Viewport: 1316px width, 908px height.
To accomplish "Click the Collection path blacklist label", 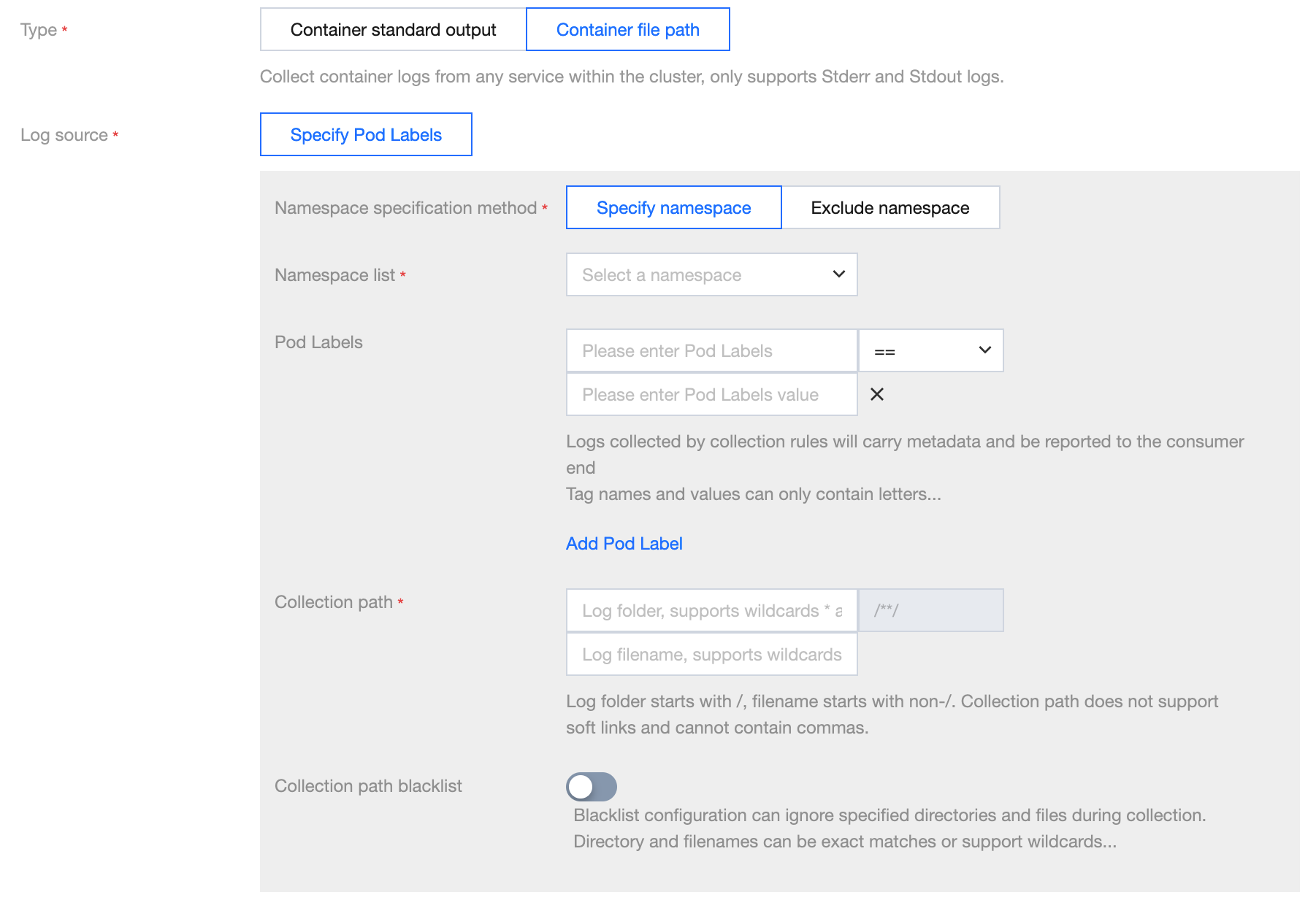I will [x=368, y=786].
